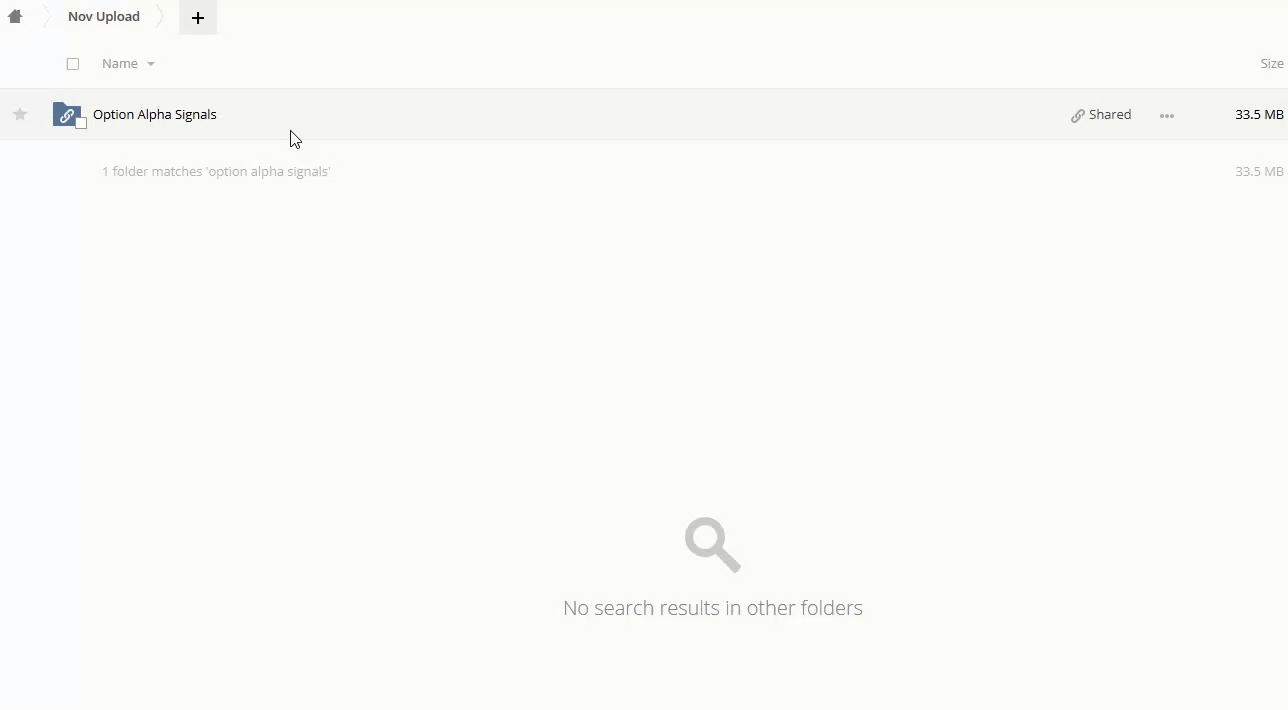Sort by the Size column header

[1272, 63]
